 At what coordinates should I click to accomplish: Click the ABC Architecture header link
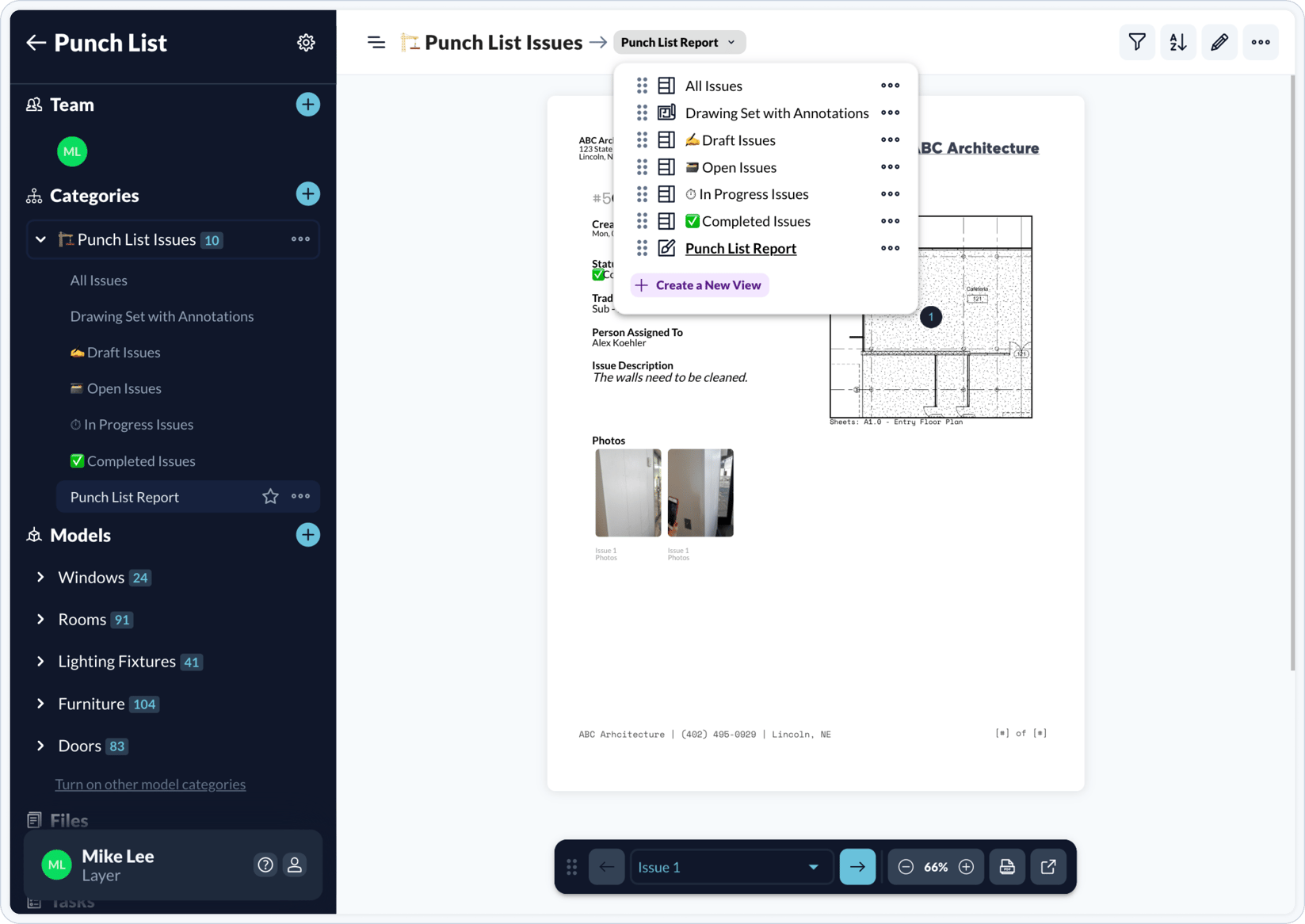pos(978,148)
